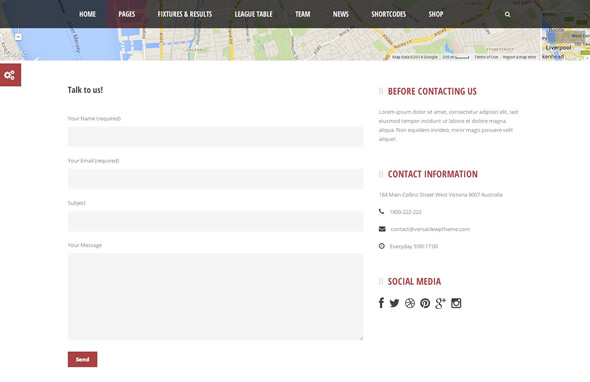The image size is (590, 382).
Task: Click the map zoom out minus button
Action: tap(18, 37)
